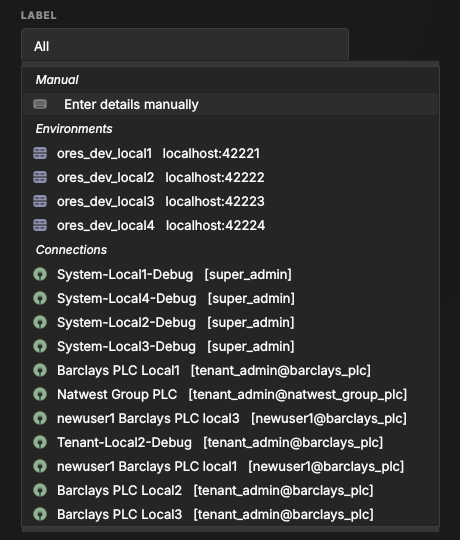
Task: Click the keyboard icon beside Enter details manually
Action: click(x=40, y=104)
